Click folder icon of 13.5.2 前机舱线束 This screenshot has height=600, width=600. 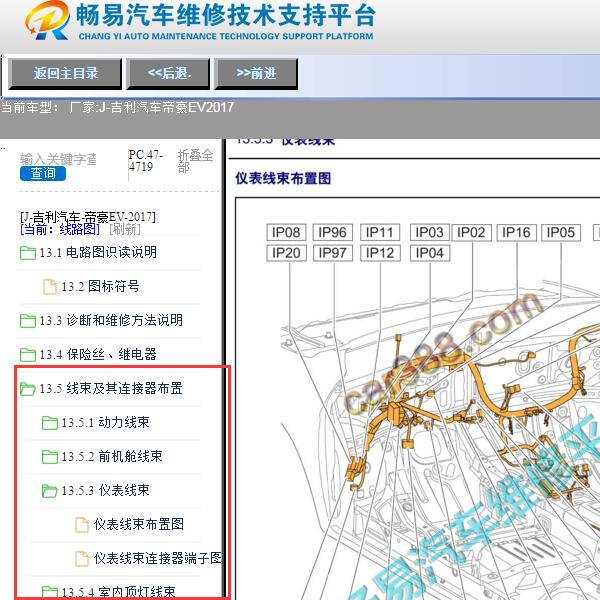(x=50, y=457)
